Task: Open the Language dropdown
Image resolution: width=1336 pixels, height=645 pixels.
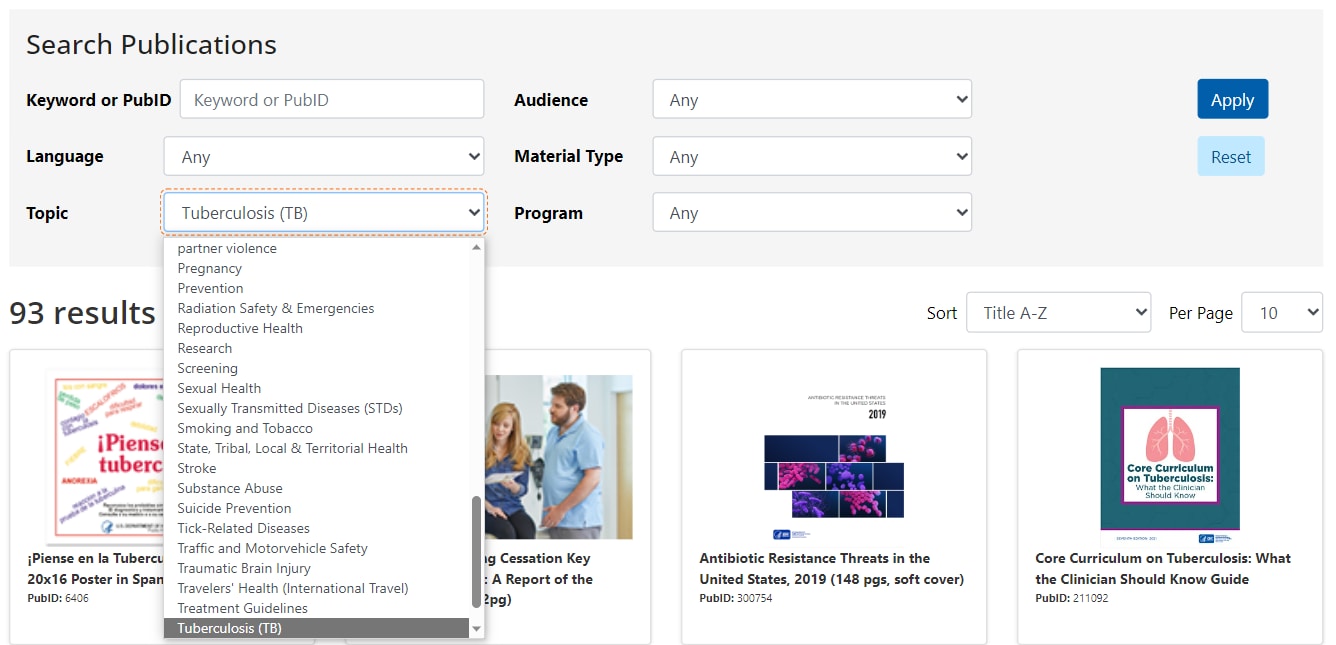Action: 324,156
